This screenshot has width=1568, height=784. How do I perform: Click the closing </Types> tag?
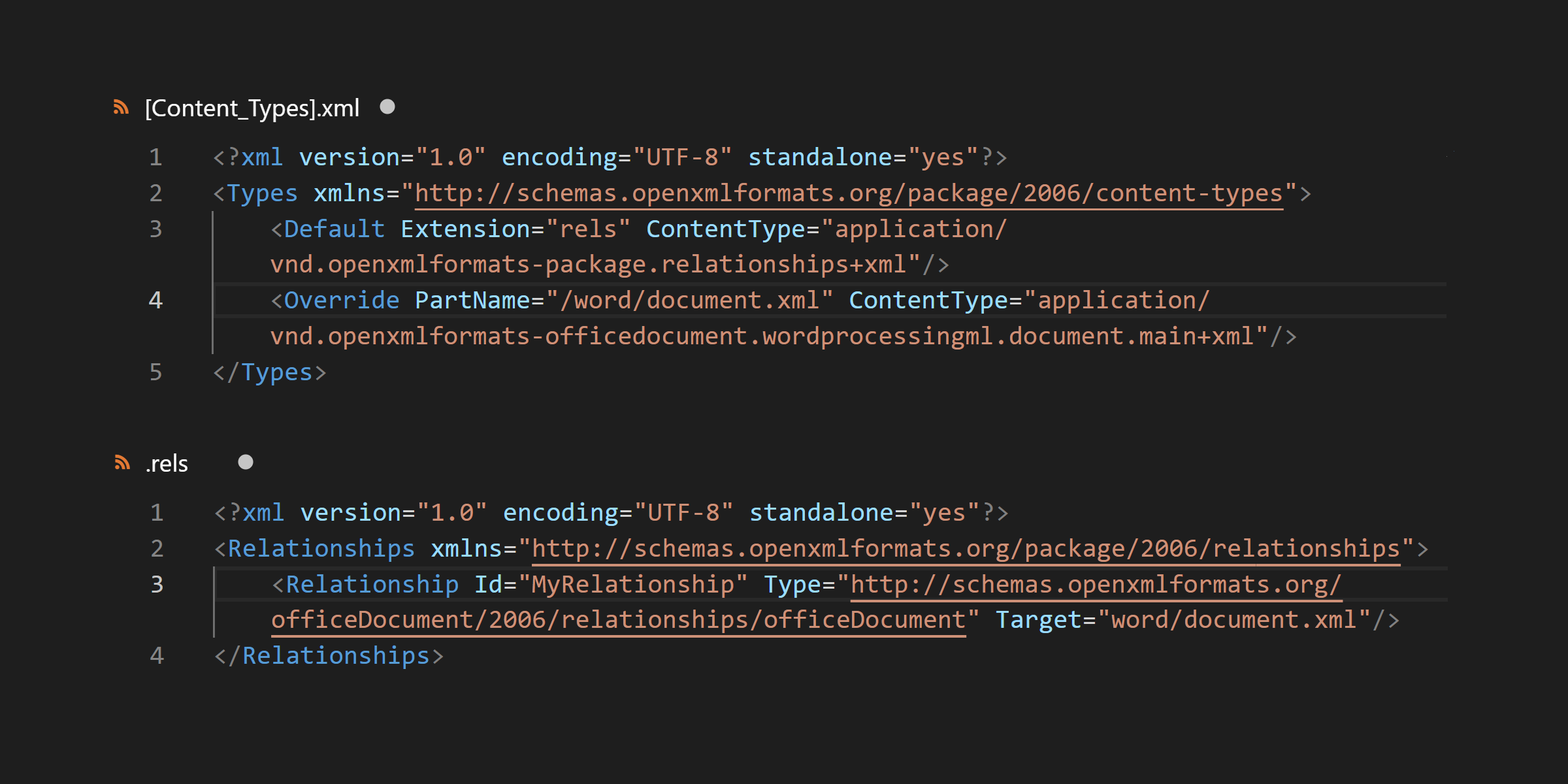point(269,372)
